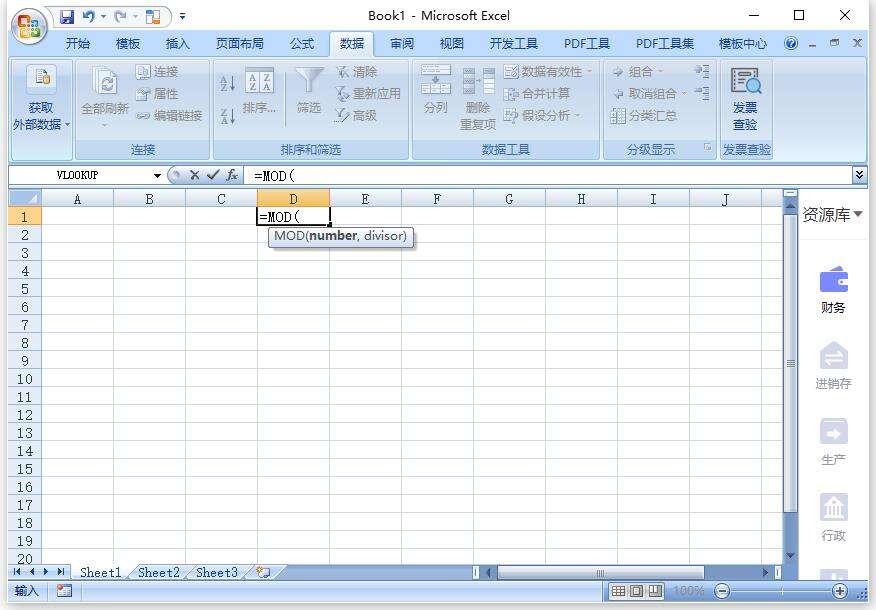Viewport: 876px width, 610px height.
Task: Open the 页面布局 ribbon tab
Action: click(240, 44)
